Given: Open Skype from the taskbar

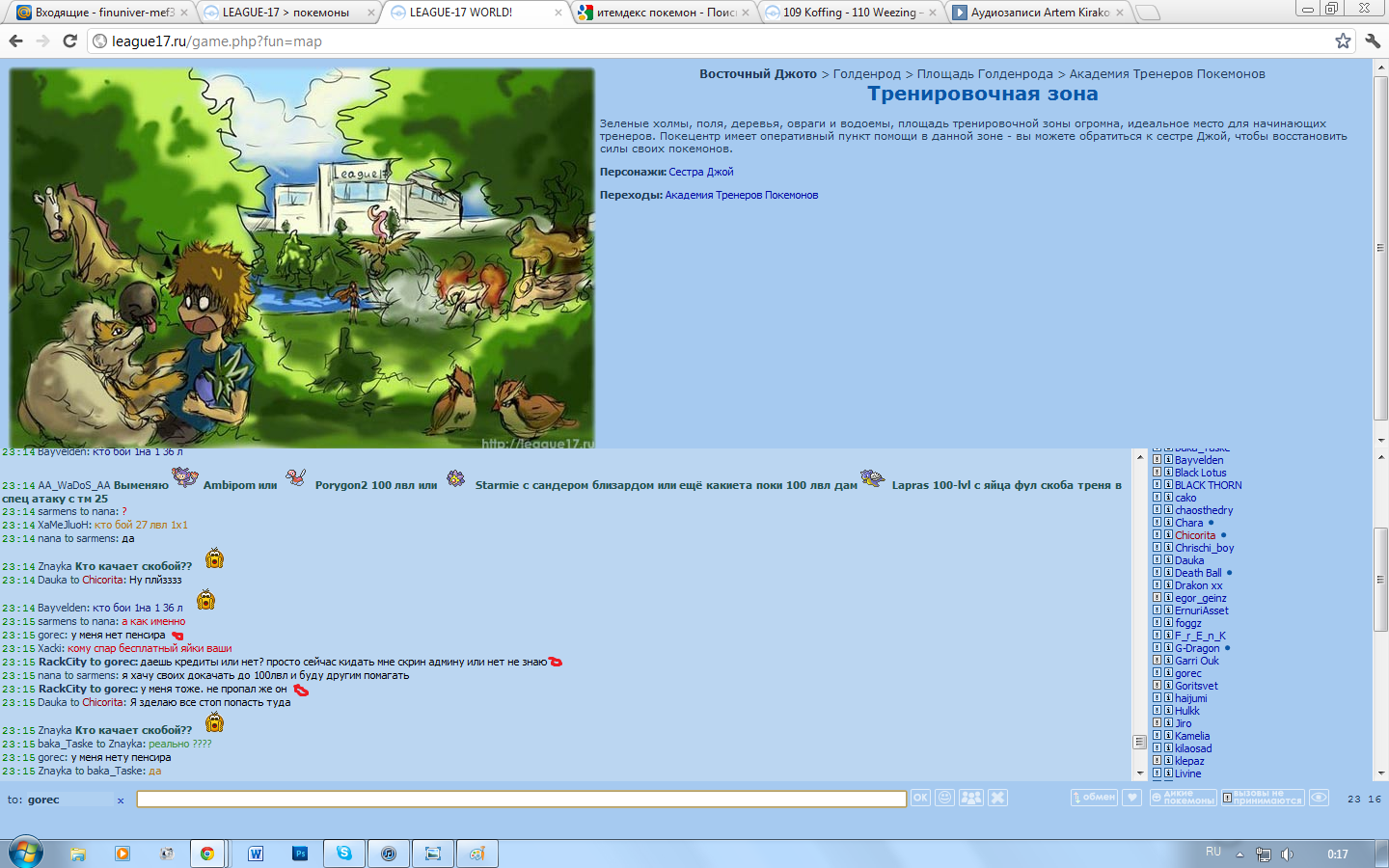Looking at the screenshot, I should (344, 854).
